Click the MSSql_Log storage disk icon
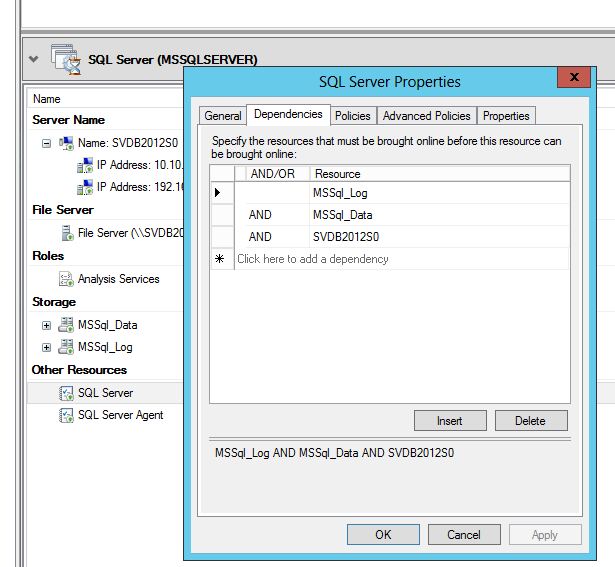The height and width of the screenshot is (567, 615). click(x=66, y=347)
